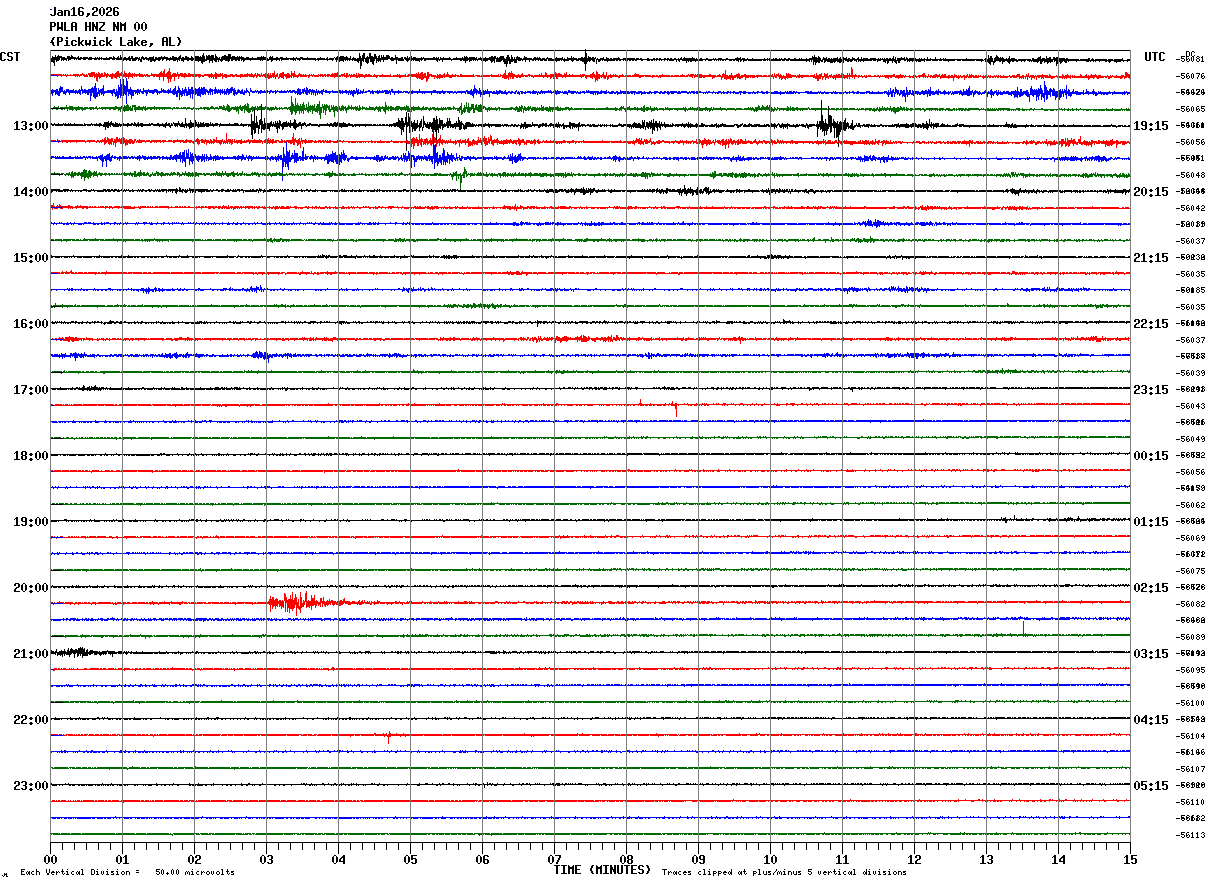Select the PWLA HNZ NM 00 station header

[x=98, y=27]
